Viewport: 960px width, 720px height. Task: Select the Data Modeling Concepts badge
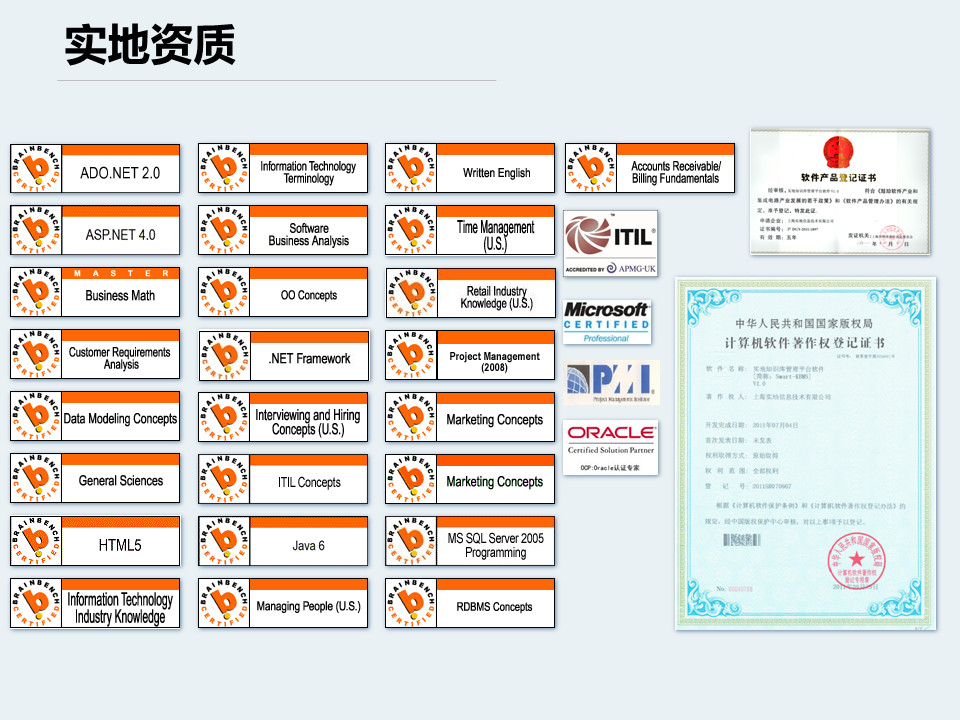pyautogui.click(x=95, y=416)
